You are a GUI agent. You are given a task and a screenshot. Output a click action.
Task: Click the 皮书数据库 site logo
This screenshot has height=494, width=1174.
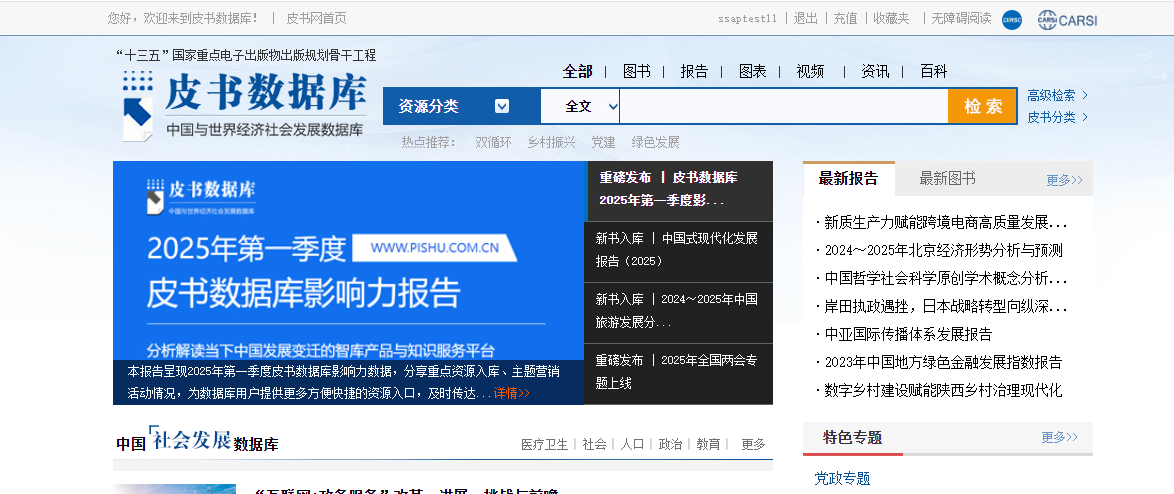245,105
